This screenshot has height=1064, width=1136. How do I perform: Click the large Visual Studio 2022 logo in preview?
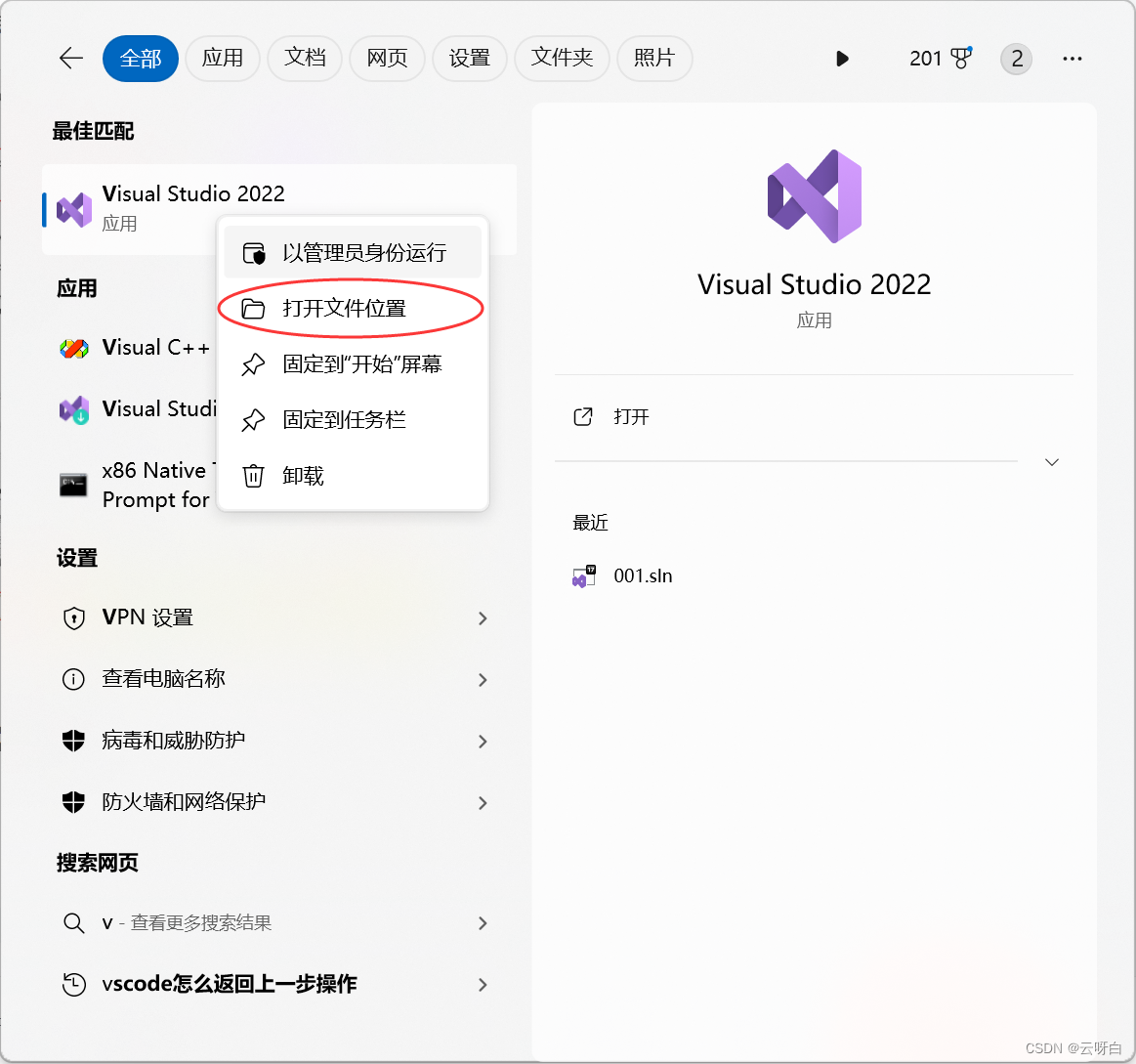point(815,196)
